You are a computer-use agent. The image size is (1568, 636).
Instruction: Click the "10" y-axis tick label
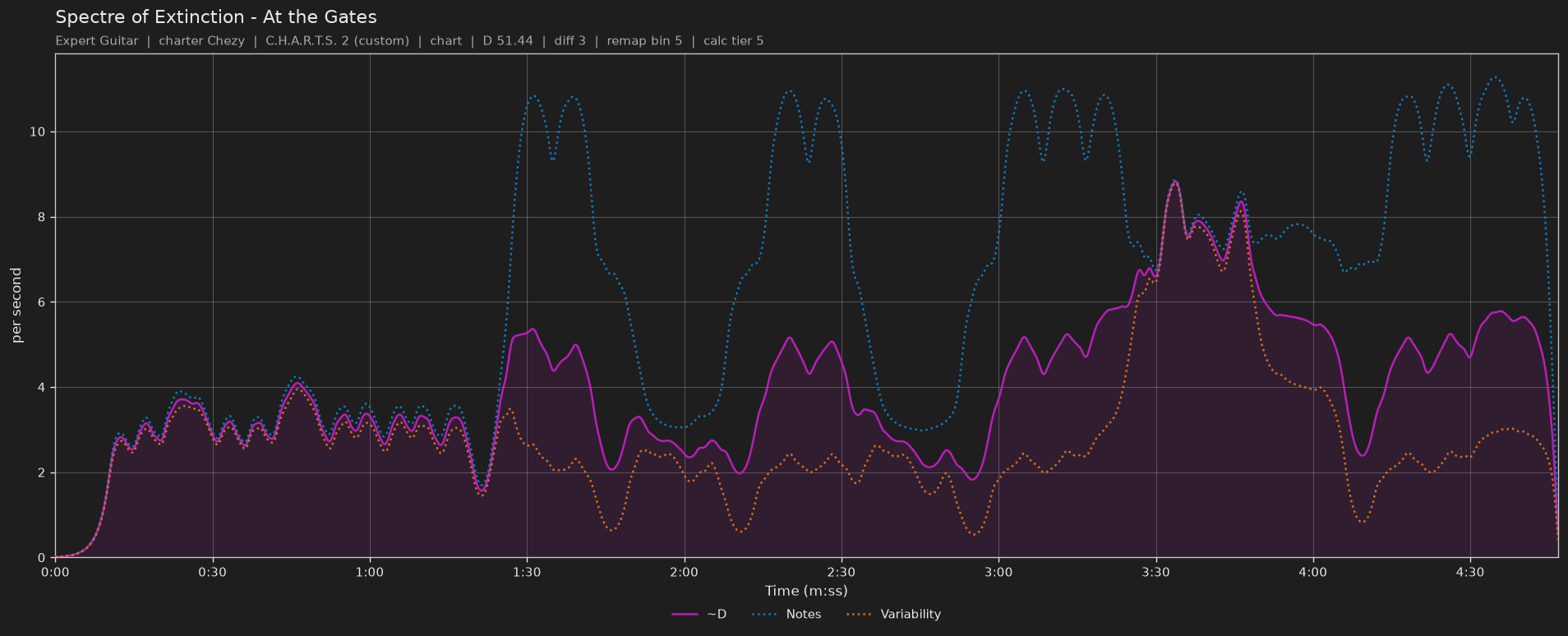(38, 132)
